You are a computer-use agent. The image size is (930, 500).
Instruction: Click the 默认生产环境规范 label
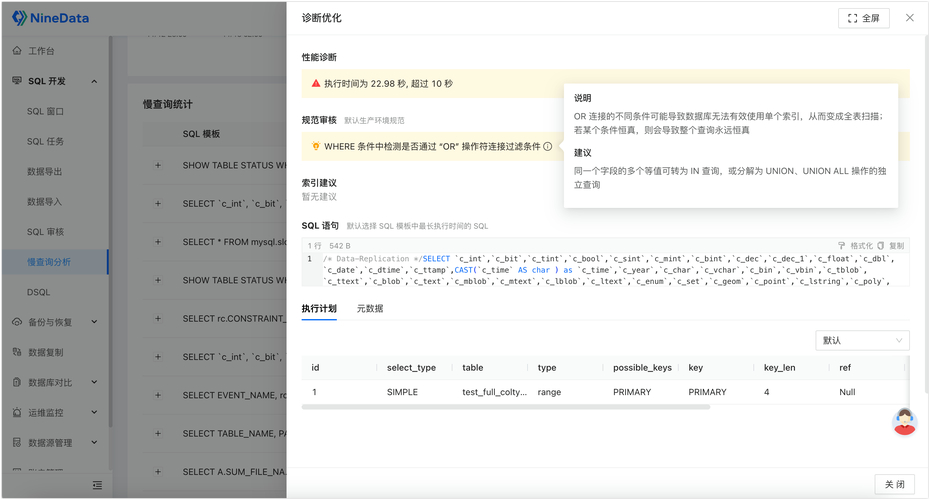[374, 120]
